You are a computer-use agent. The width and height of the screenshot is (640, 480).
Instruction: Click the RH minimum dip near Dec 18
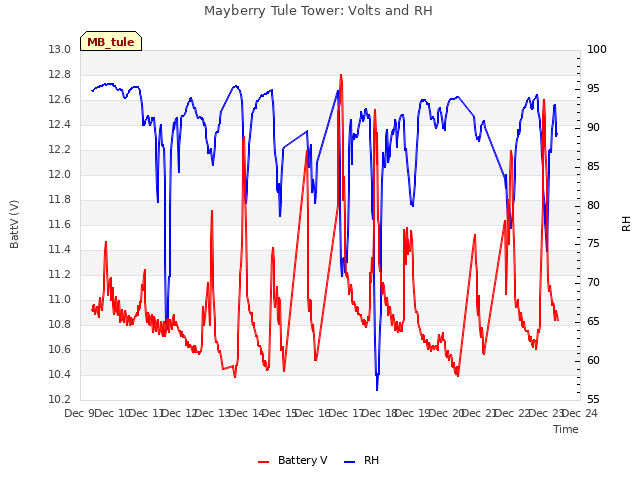point(377,390)
